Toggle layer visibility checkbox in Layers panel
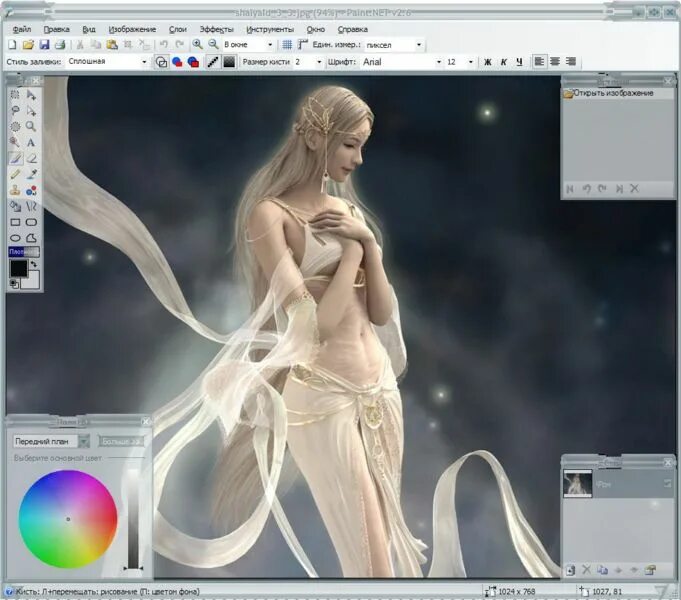Screen dimensions: 681x600 click(667, 483)
